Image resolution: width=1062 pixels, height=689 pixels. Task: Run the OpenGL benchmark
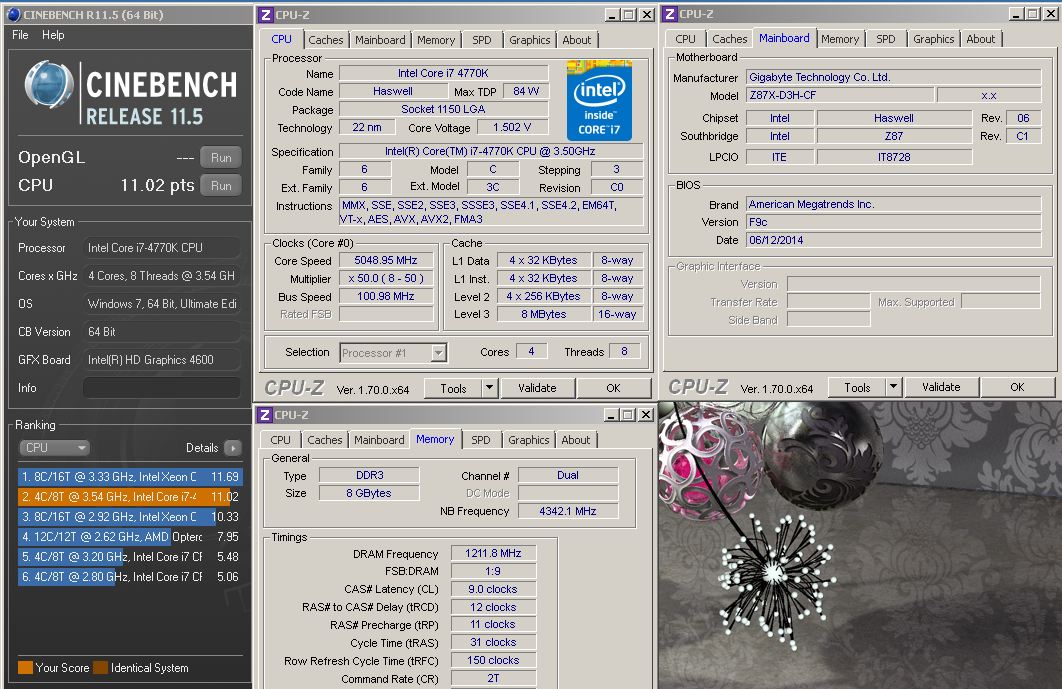221,157
